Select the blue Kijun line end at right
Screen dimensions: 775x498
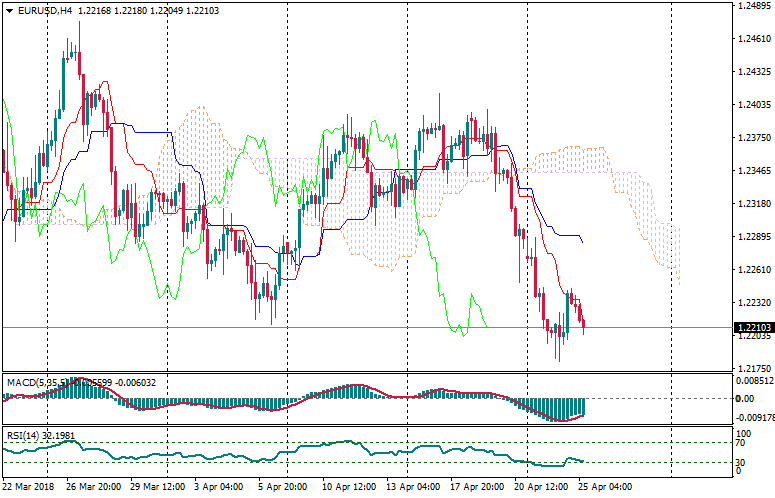pyautogui.click(x=581, y=240)
